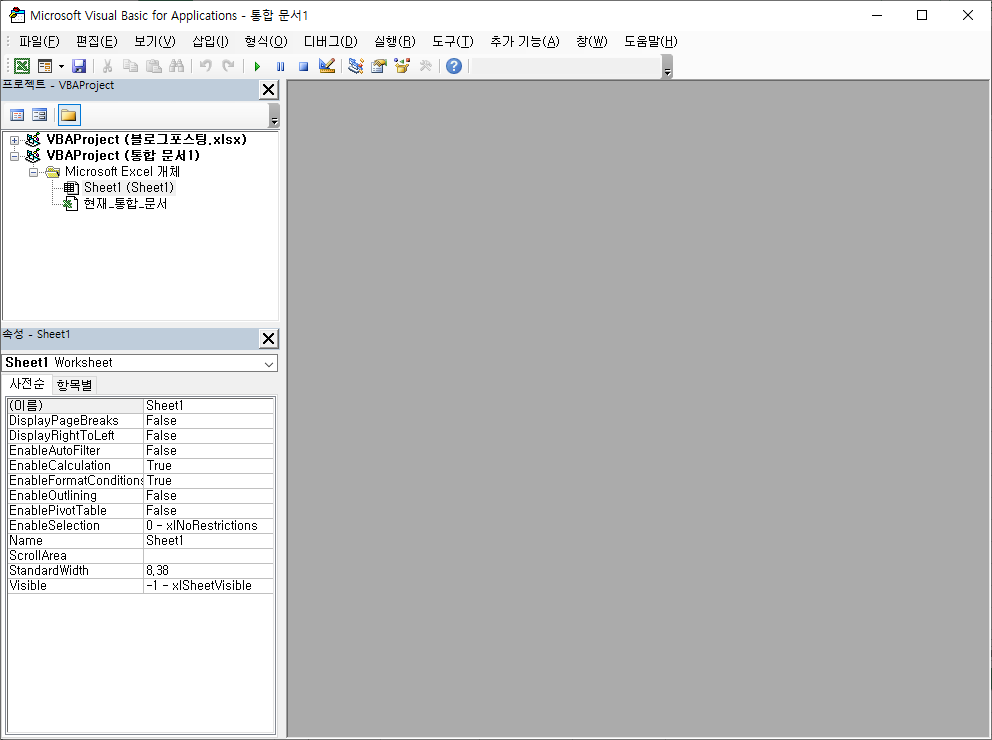992x740 pixels.
Task: Select the StandardWidth value 8.38
Action: tap(209, 570)
